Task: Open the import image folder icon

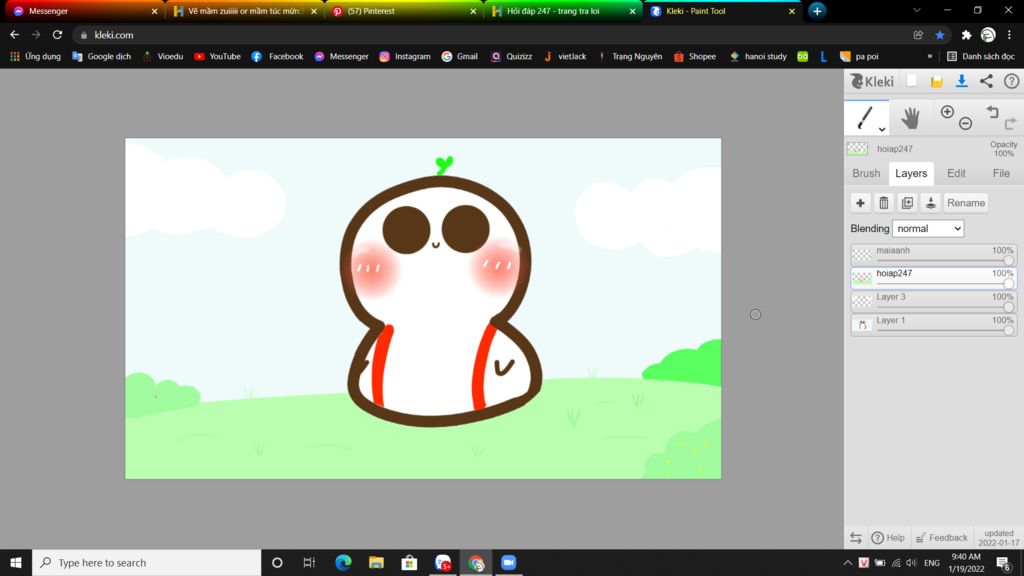Action: click(x=936, y=81)
